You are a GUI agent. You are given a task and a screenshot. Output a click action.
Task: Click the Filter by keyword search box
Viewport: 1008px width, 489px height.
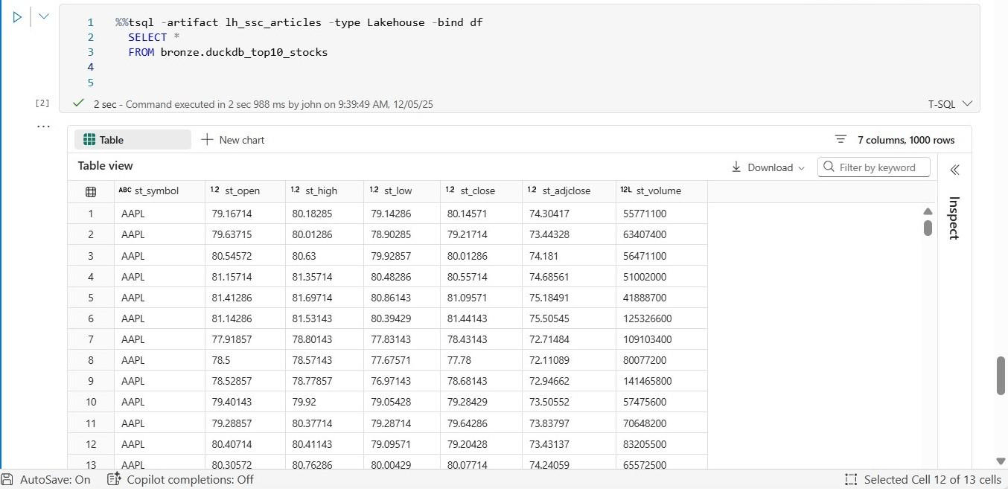coord(879,168)
